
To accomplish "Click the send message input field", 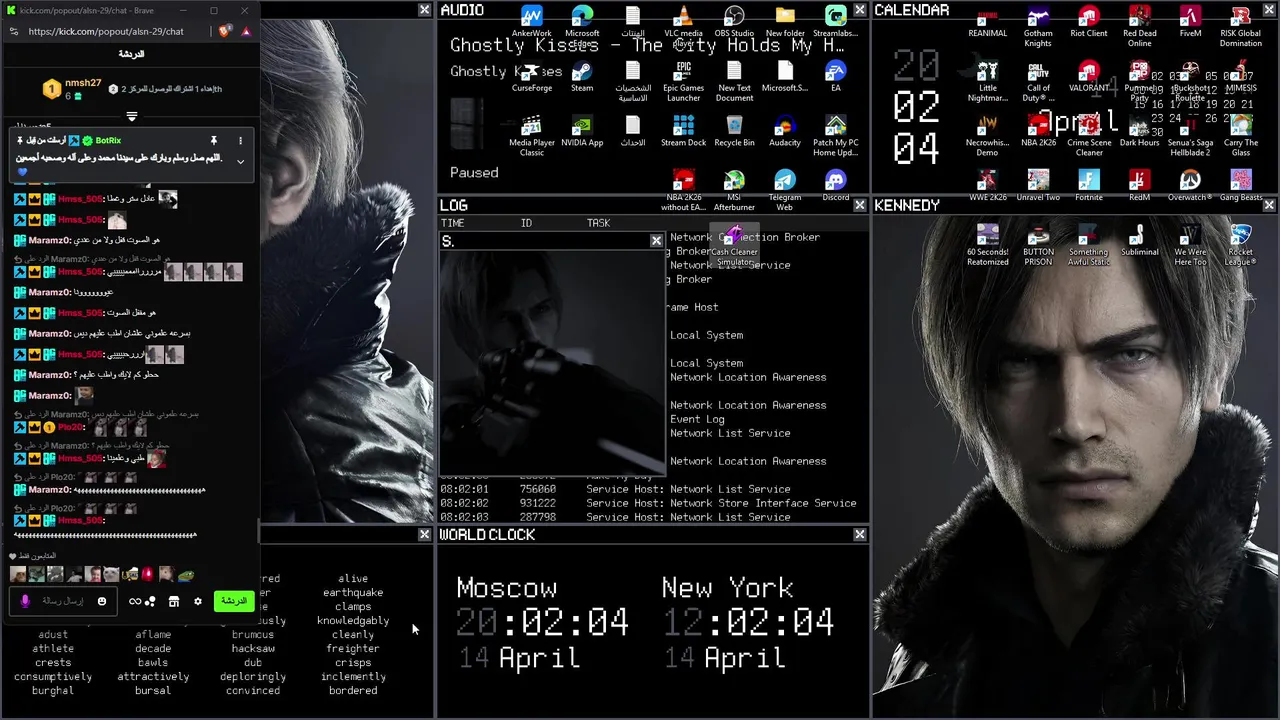I will coord(65,601).
